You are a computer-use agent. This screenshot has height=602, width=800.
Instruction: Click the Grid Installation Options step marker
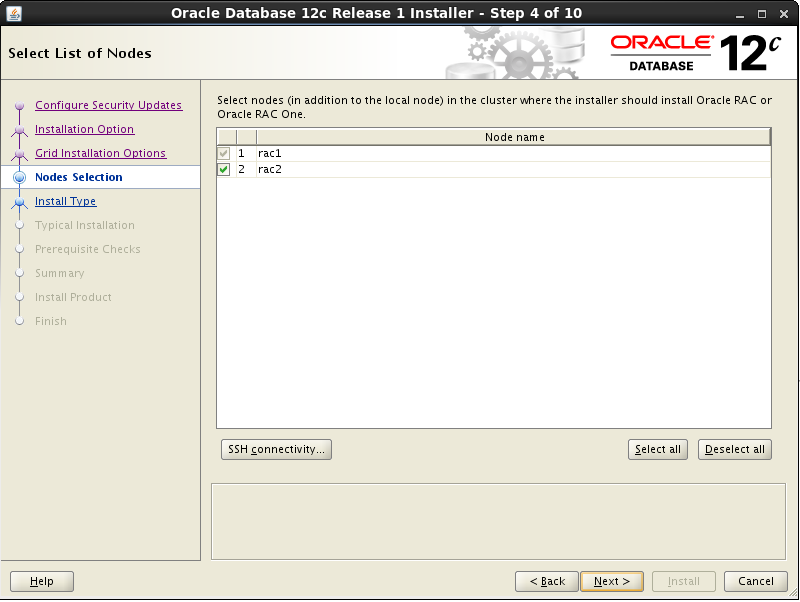click(20, 155)
